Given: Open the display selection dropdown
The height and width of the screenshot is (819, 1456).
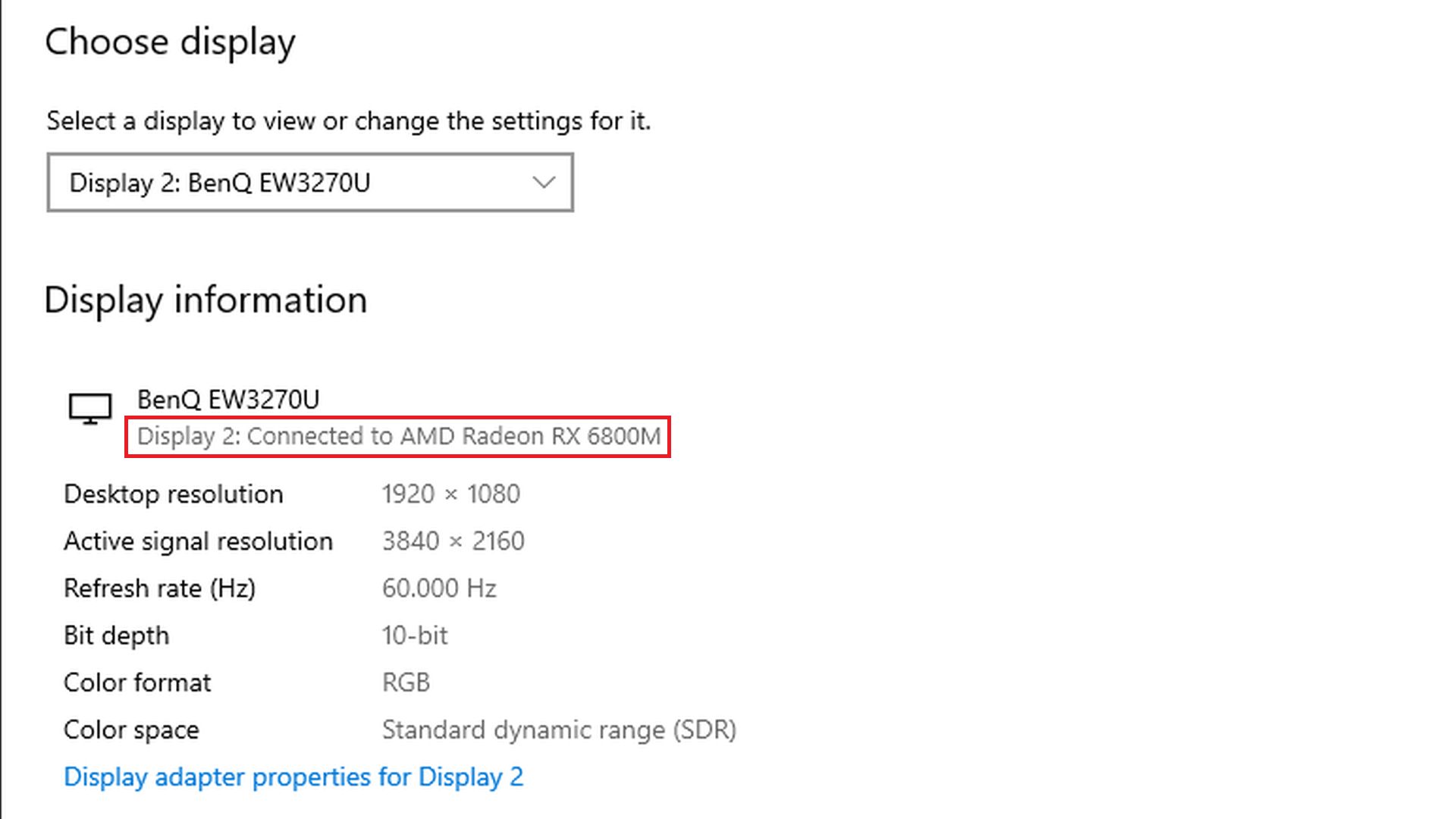Looking at the screenshot, I should coord(309,183).
